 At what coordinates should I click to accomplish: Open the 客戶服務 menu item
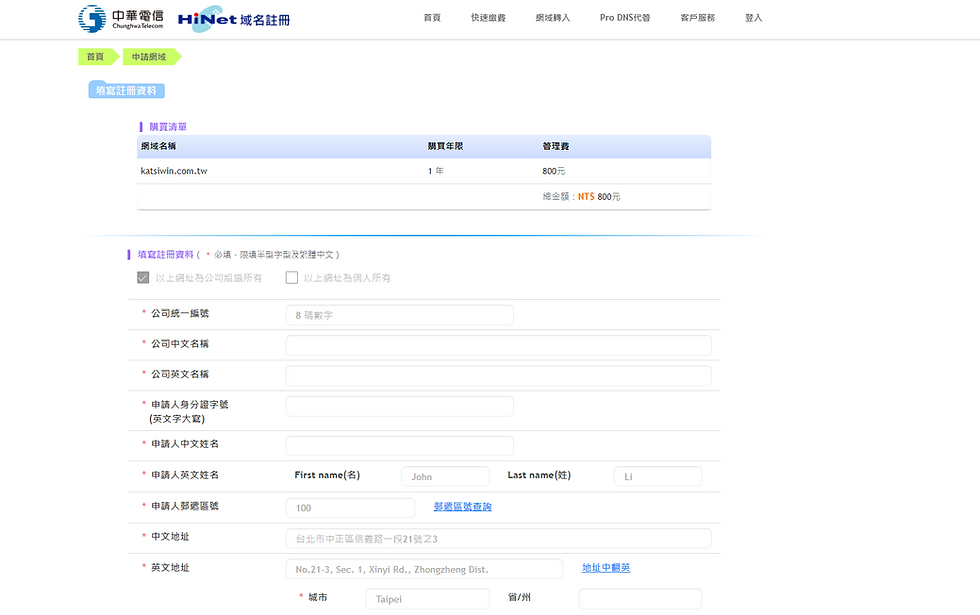(x=697, y=17)
